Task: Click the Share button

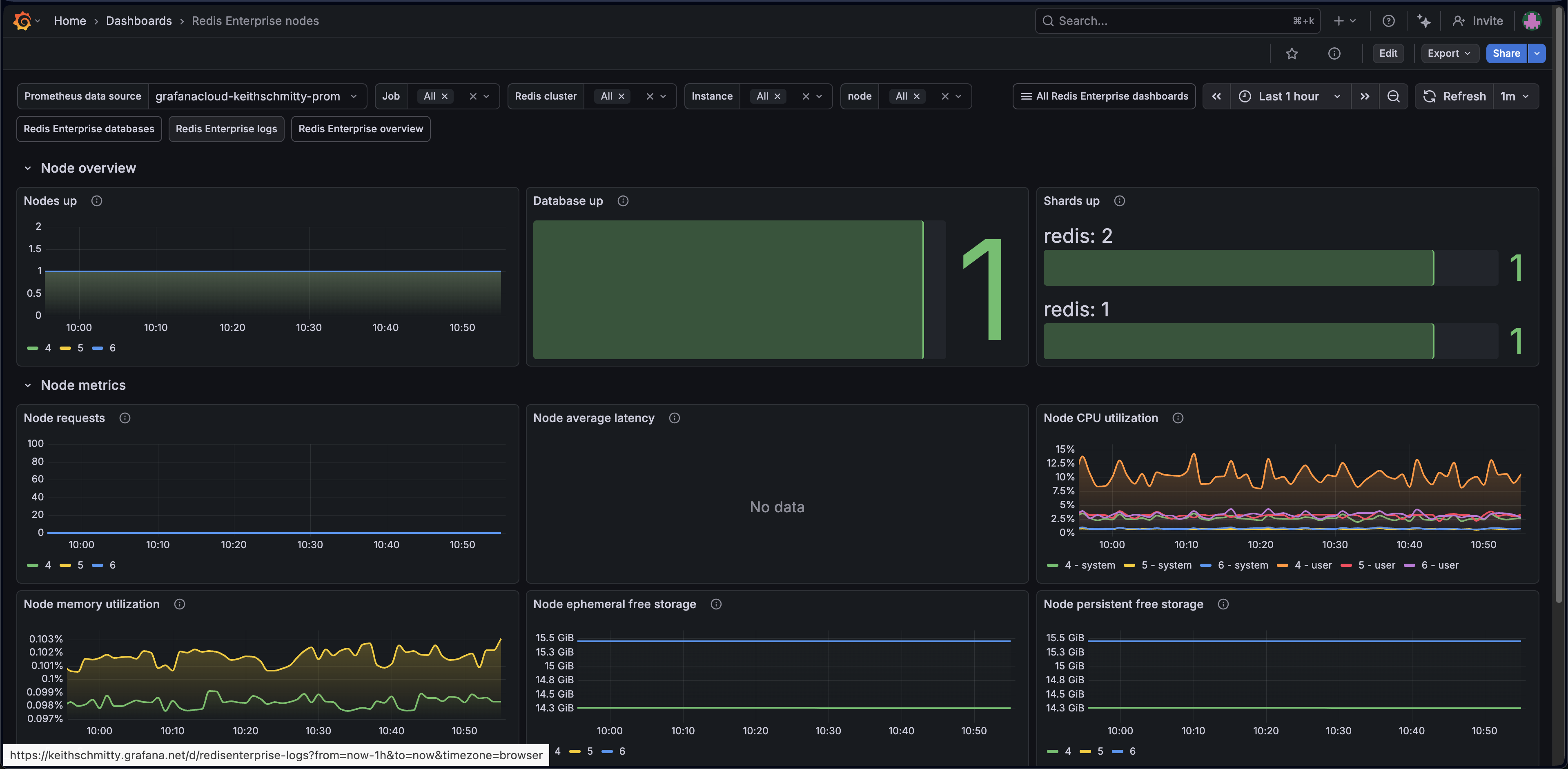Action: point(1506,53)
